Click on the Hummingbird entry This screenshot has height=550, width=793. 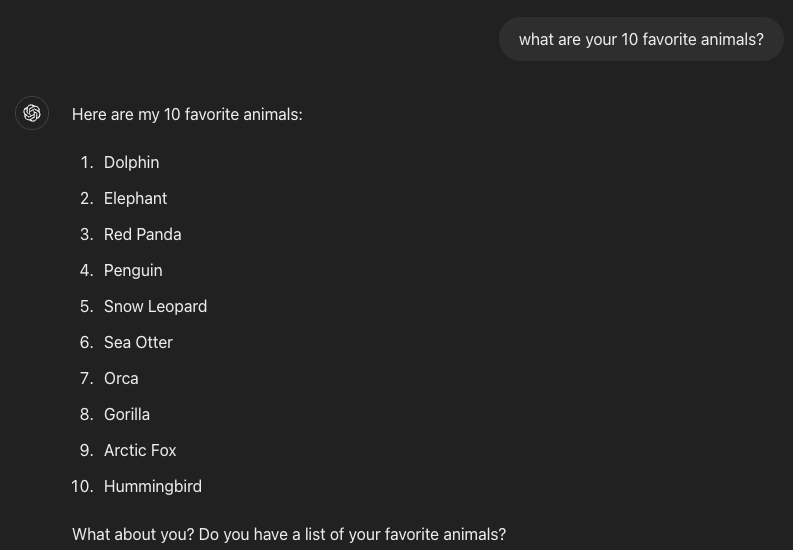click(x=153, y=486)
